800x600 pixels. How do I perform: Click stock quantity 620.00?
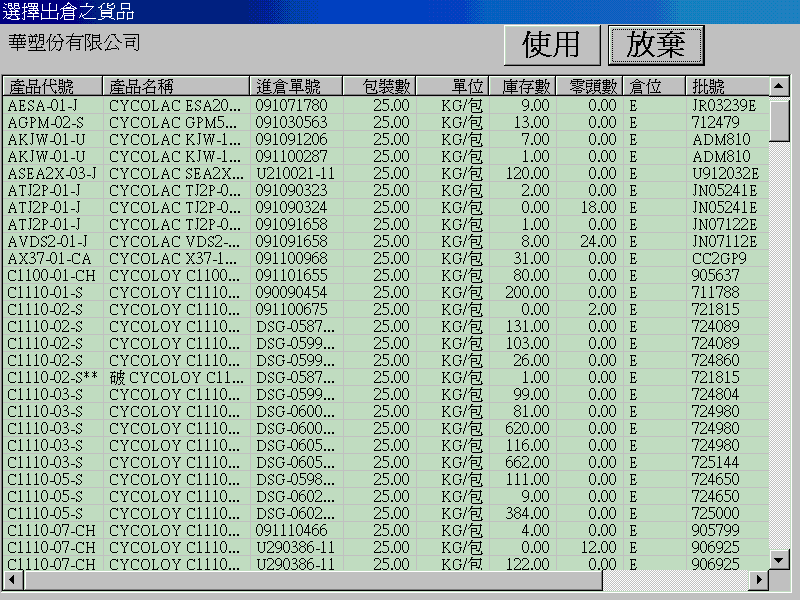pyautogui.click(x=528, y=429)
